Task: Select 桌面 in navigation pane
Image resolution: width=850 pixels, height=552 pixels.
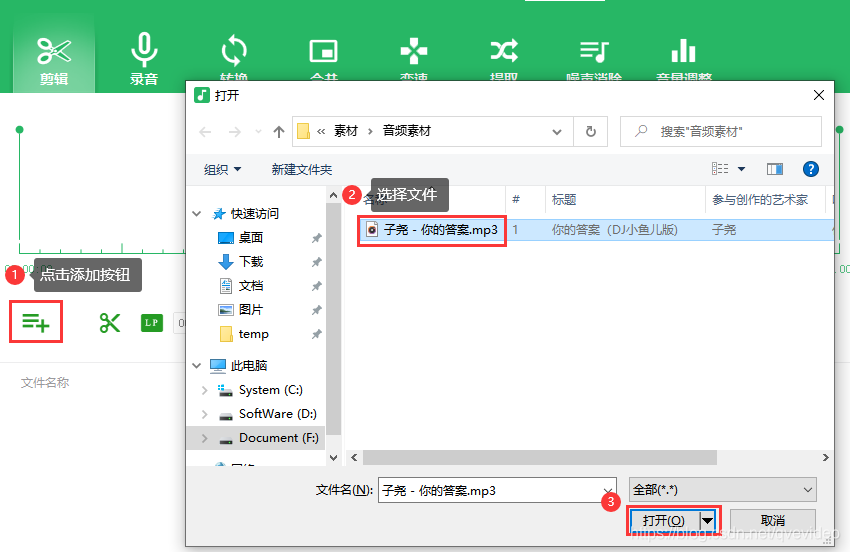Action: [x=250, y=238]
